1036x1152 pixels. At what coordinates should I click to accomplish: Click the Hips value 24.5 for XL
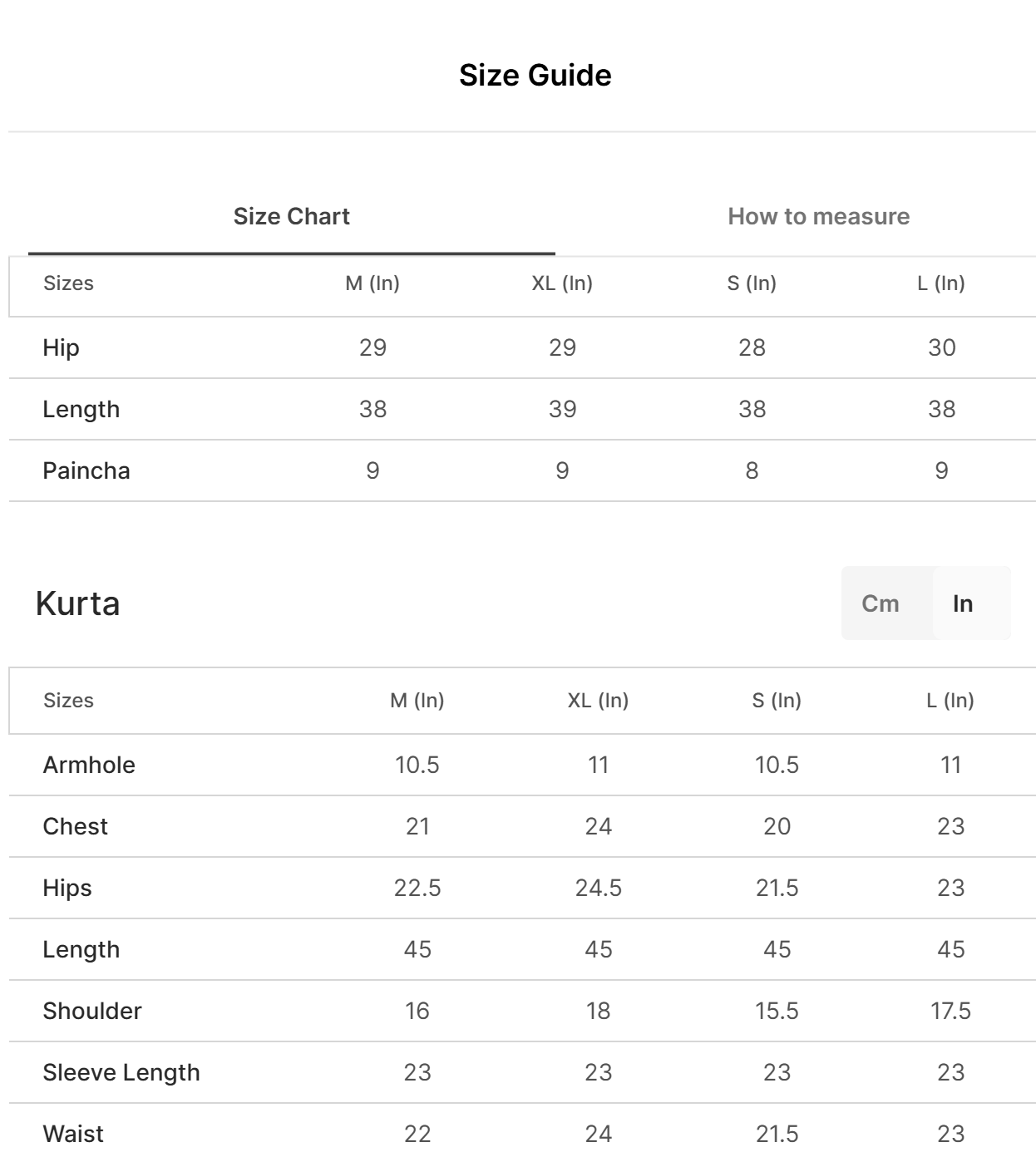(x=598, y=888)
